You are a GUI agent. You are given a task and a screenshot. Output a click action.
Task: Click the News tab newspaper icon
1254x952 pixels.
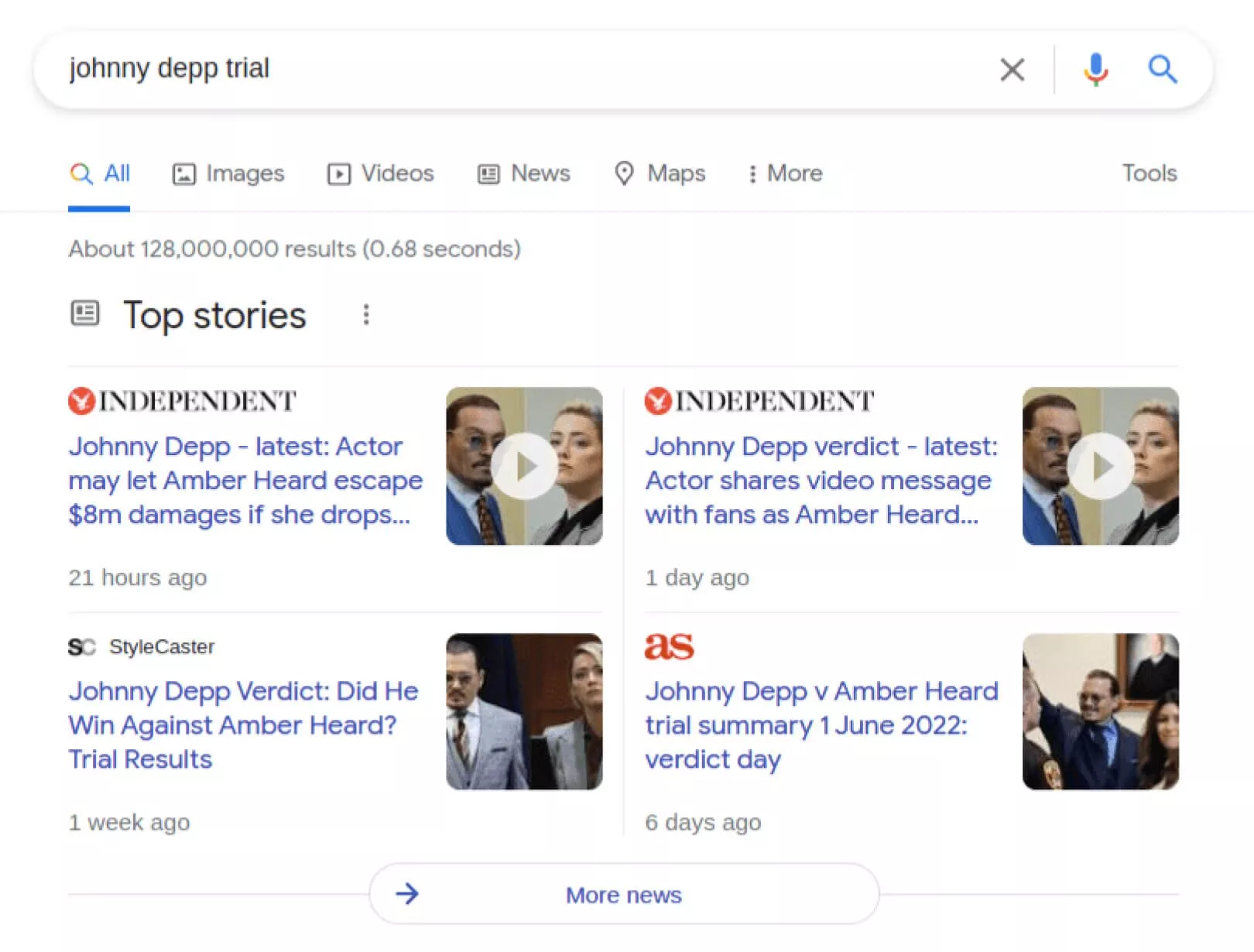click(x=488, y=174)
